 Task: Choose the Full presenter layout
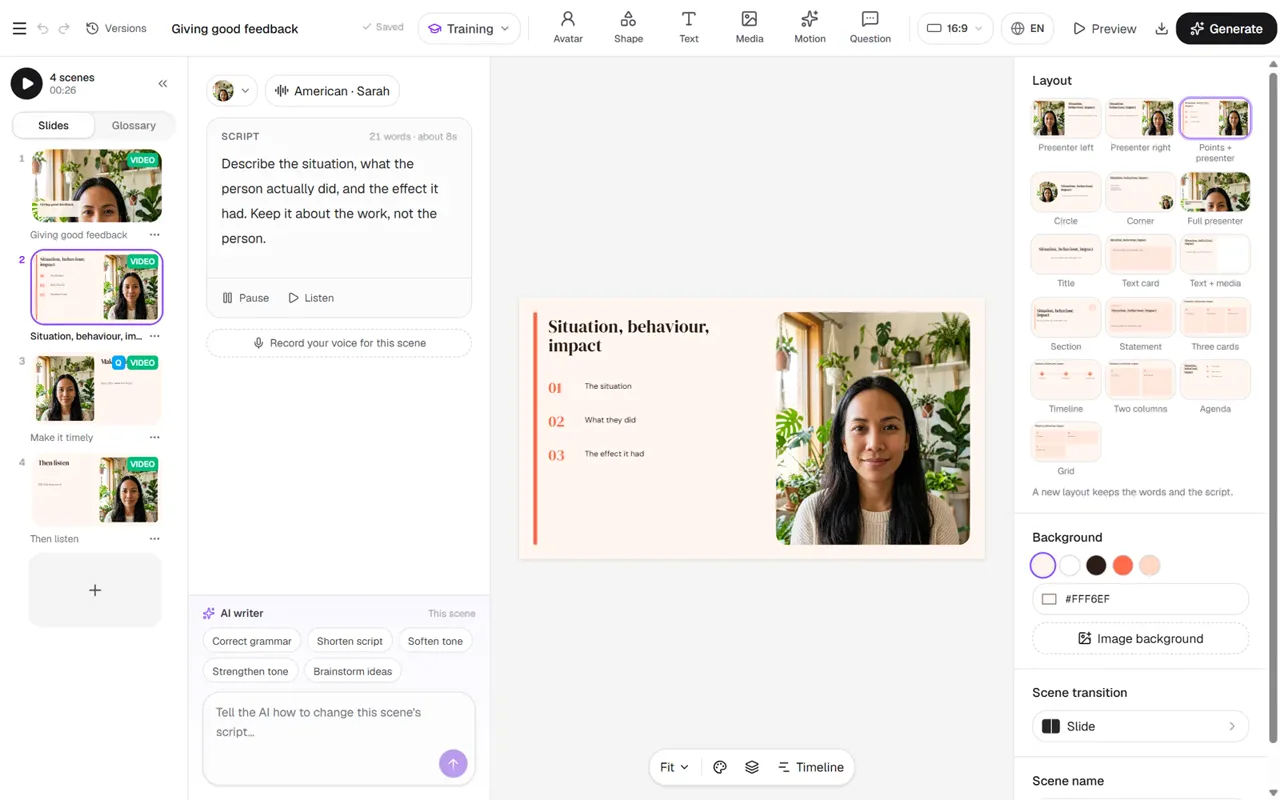click(x=1215, y=198)
